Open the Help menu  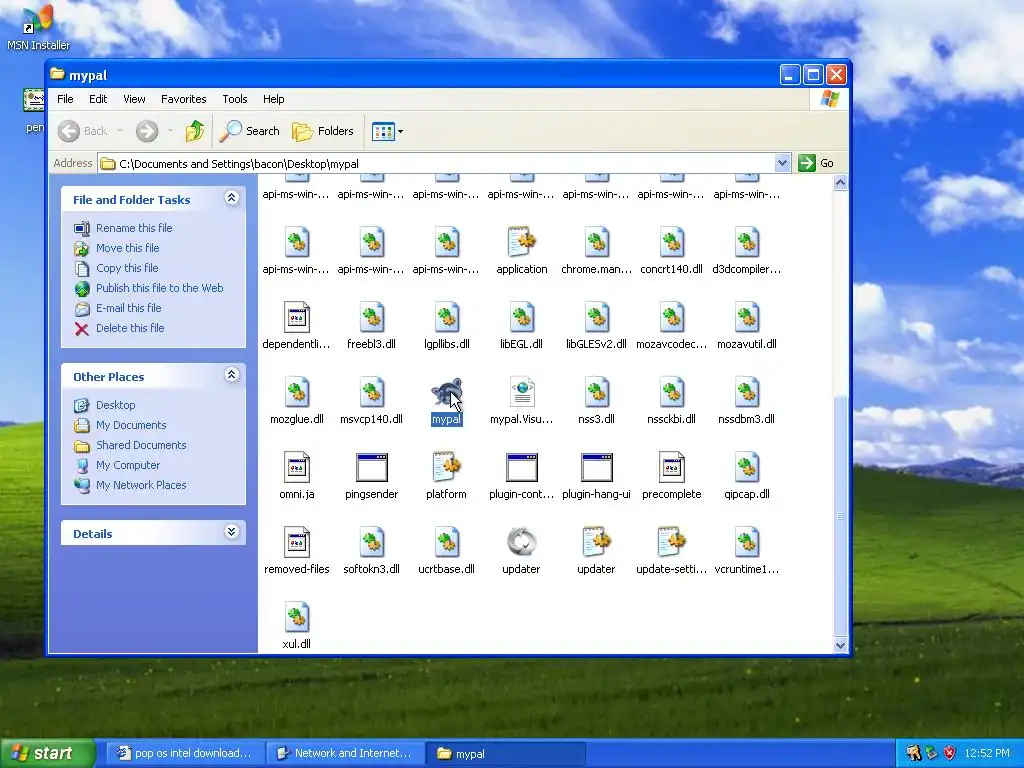click(x=274, y=99)
